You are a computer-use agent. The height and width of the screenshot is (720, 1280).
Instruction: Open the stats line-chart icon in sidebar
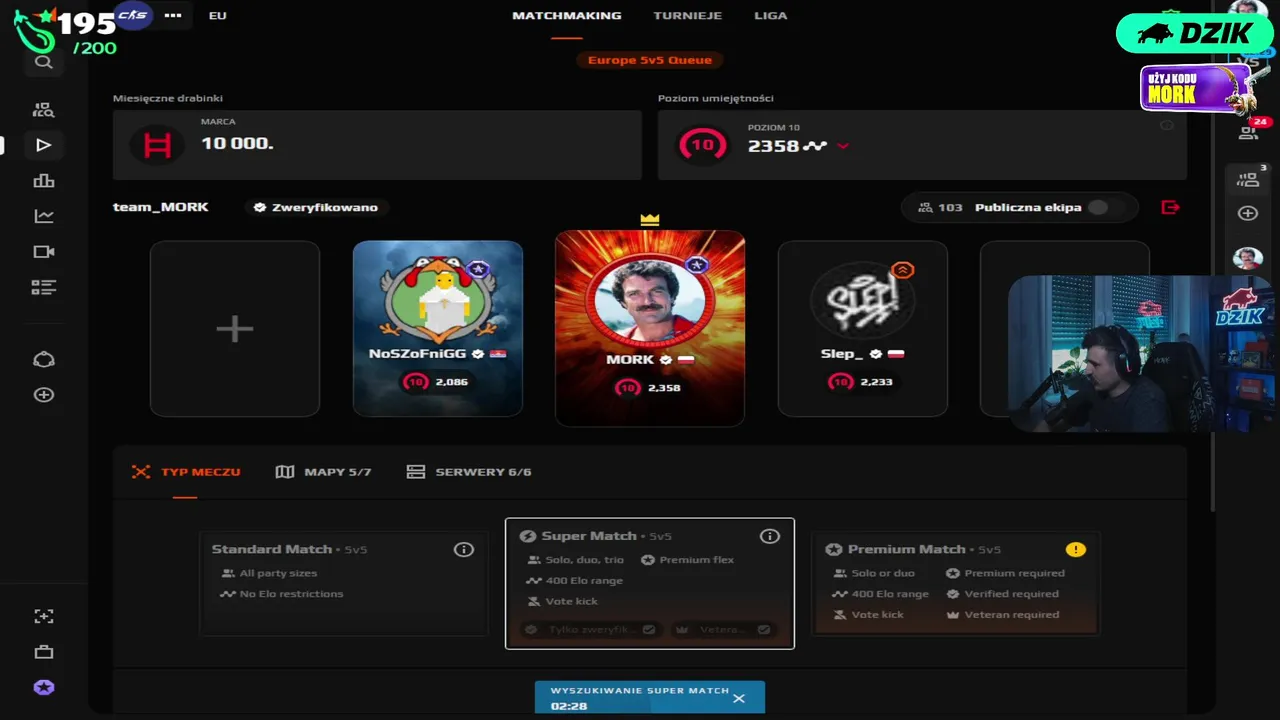point(43,216)
